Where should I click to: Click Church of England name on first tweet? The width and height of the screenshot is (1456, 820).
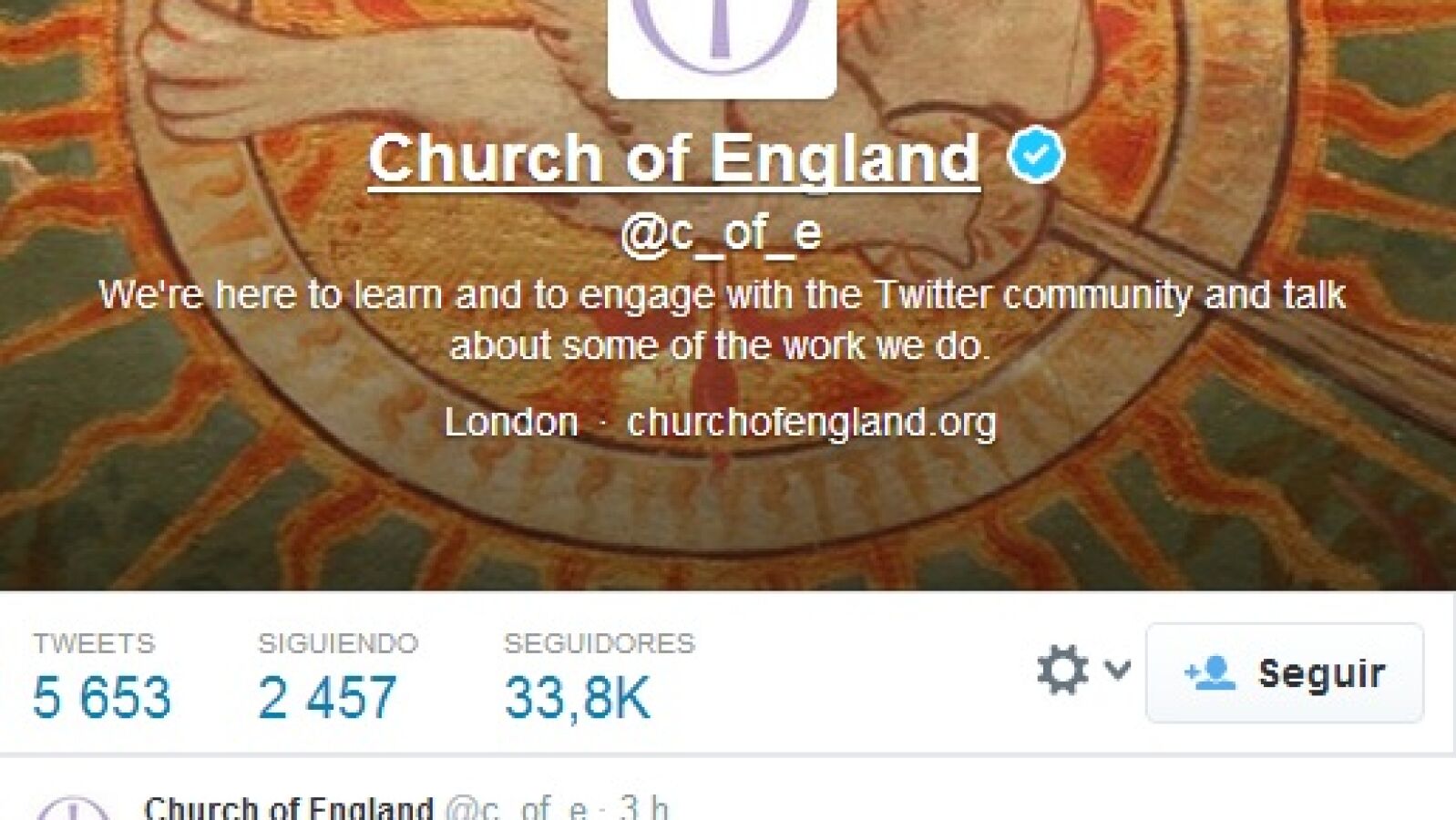click(x=289, y=807)
